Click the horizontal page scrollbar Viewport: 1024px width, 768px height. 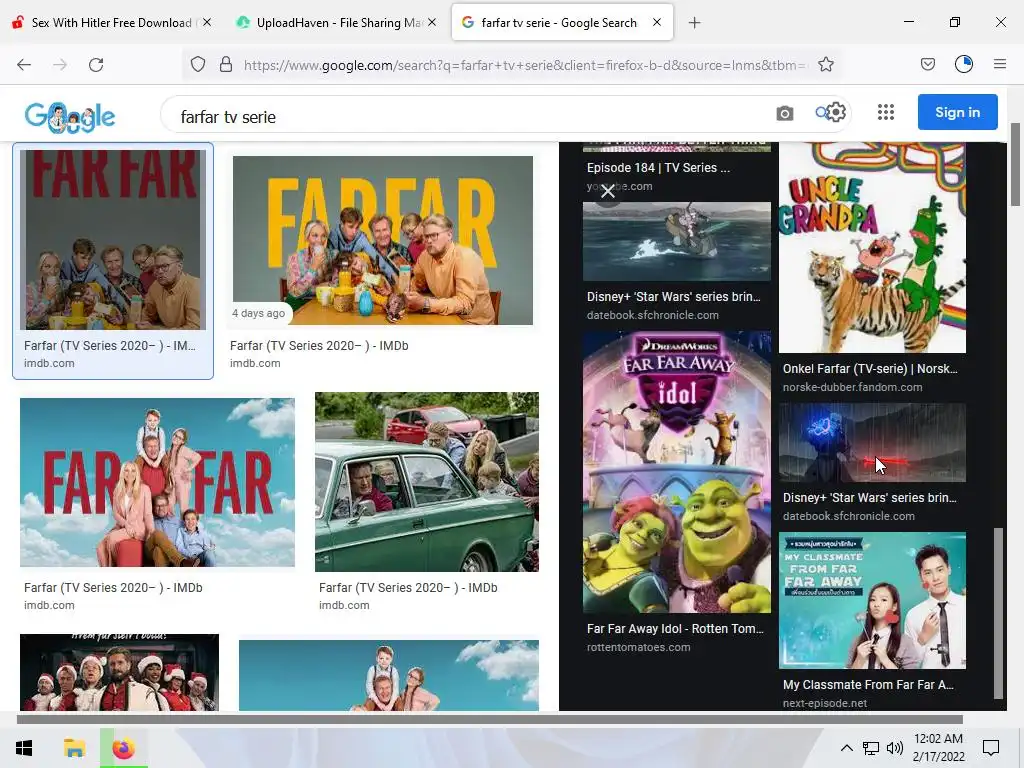pyautogui.click(x=490, y=720)
